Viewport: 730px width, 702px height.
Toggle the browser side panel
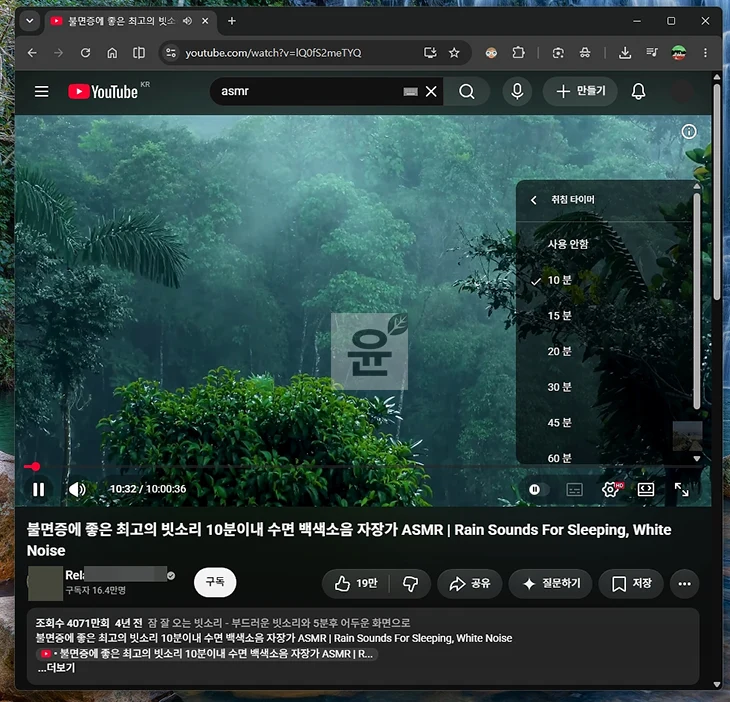[139, 53]
